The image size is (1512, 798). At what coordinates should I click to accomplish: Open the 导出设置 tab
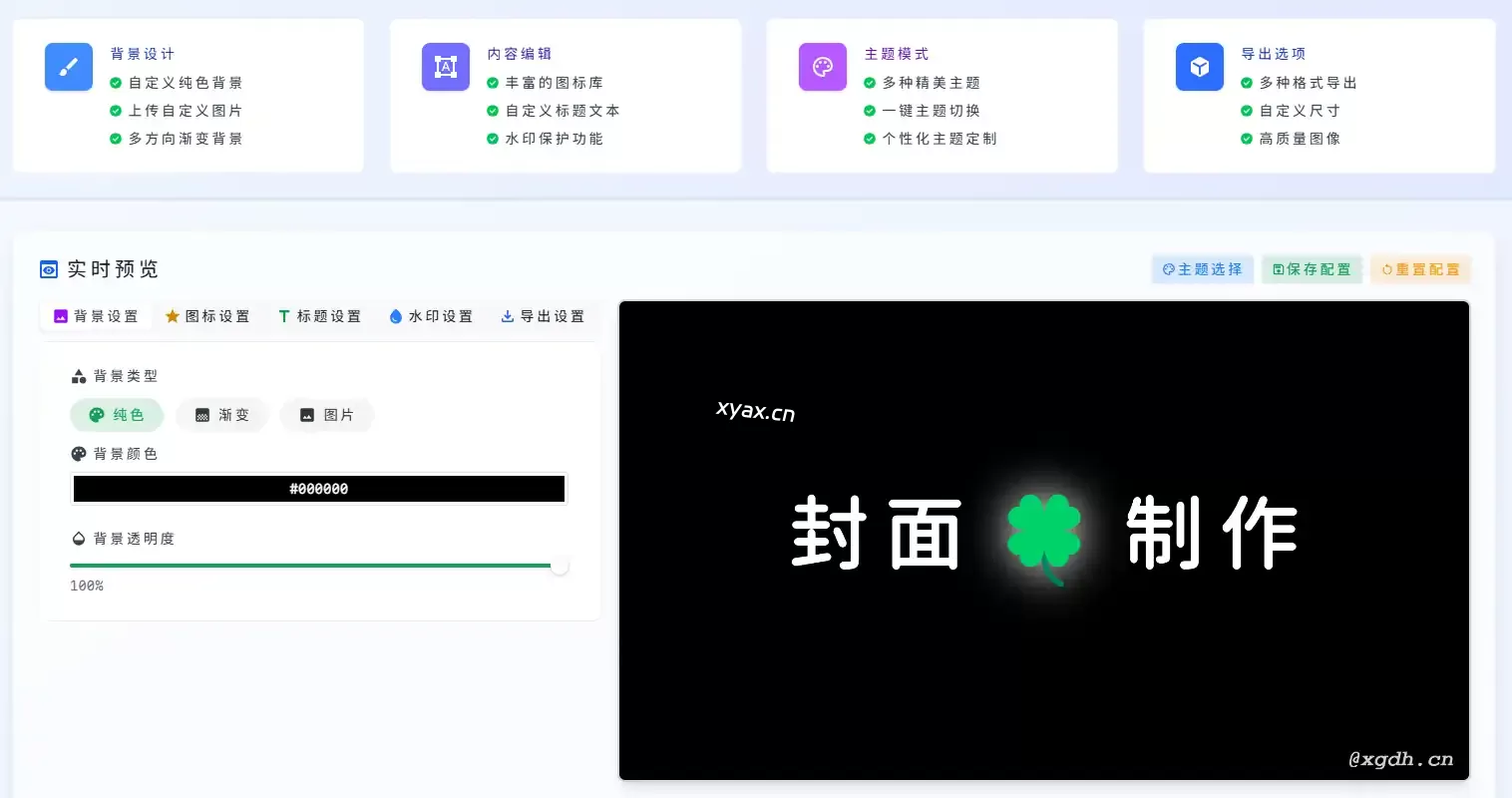(543, 316)
